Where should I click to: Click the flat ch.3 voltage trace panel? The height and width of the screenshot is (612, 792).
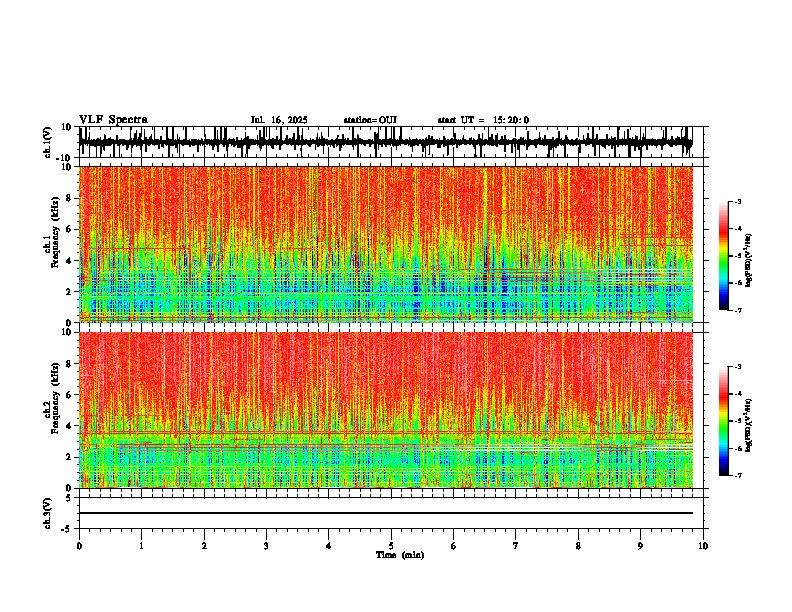393,513
